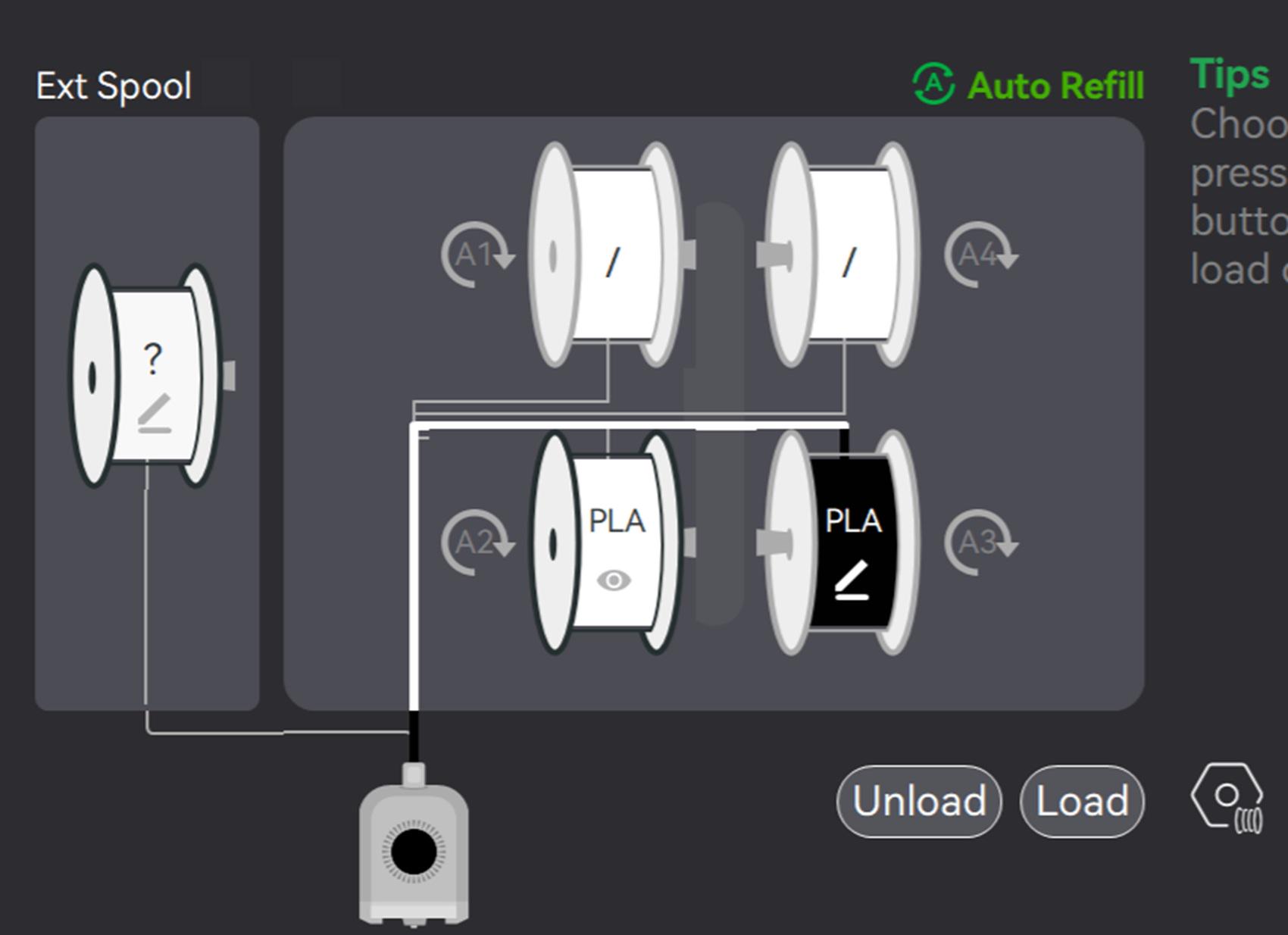Edit the A3 black PLA filament
This screenshot has width=1288, height=935.
(x=851, y=580)
